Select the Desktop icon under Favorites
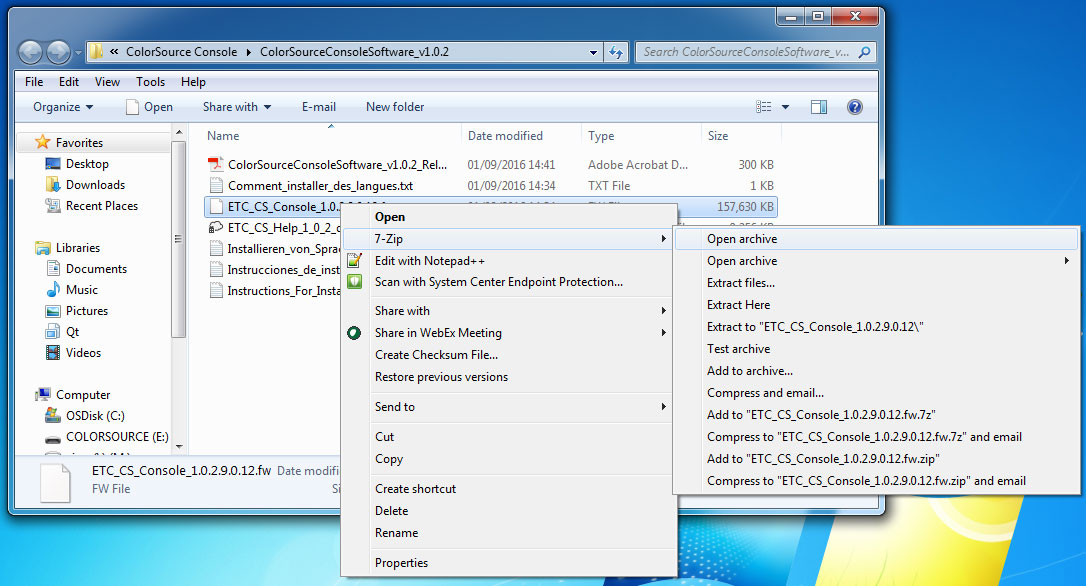1086x586 pixels. click(x=53, y=163)
